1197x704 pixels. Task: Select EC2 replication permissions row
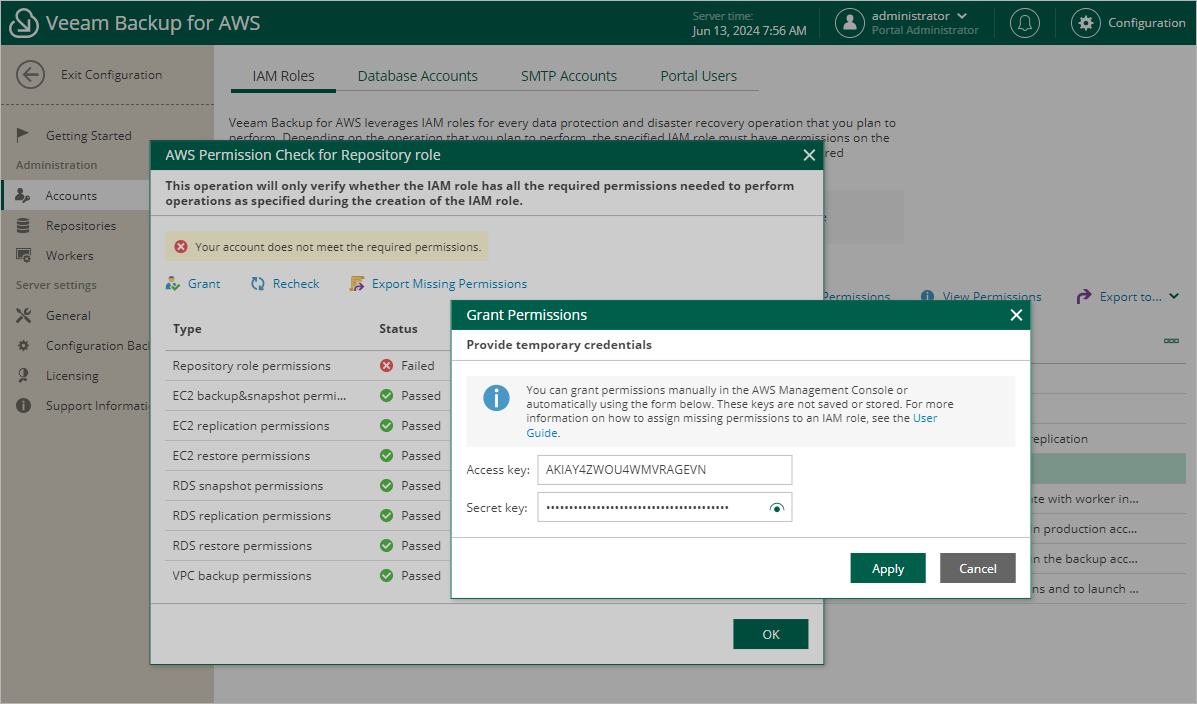pos(308,425)
